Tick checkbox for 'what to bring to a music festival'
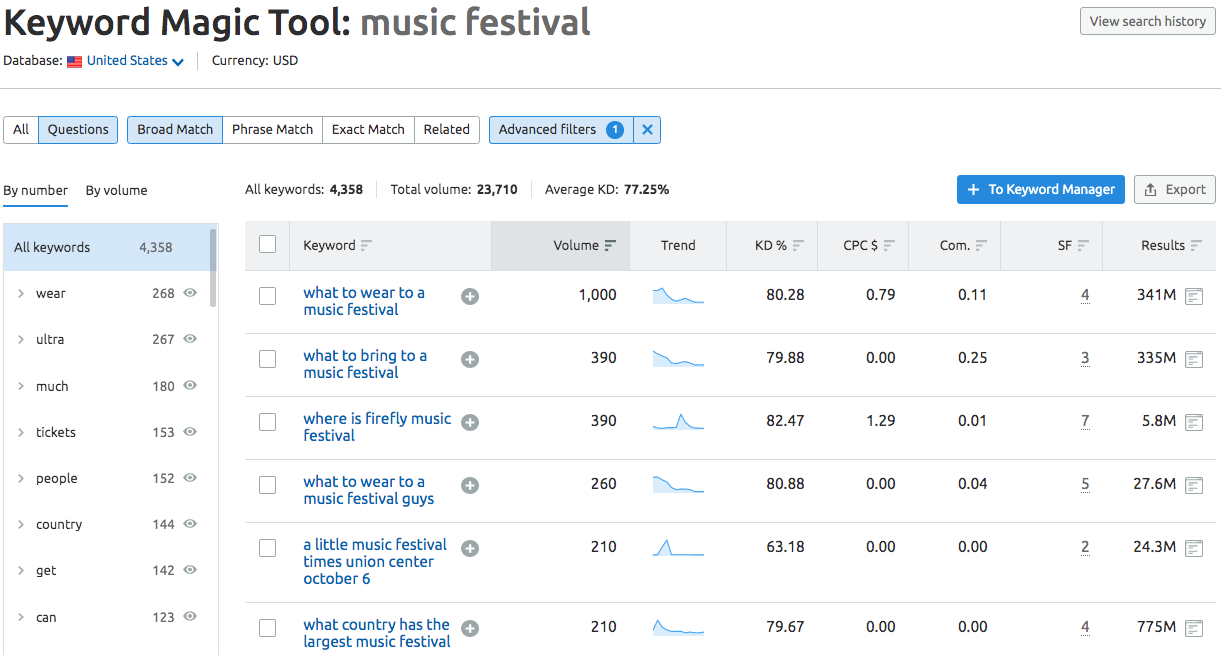This screenshot has height=655, width=1221. [x=267, y=359]
